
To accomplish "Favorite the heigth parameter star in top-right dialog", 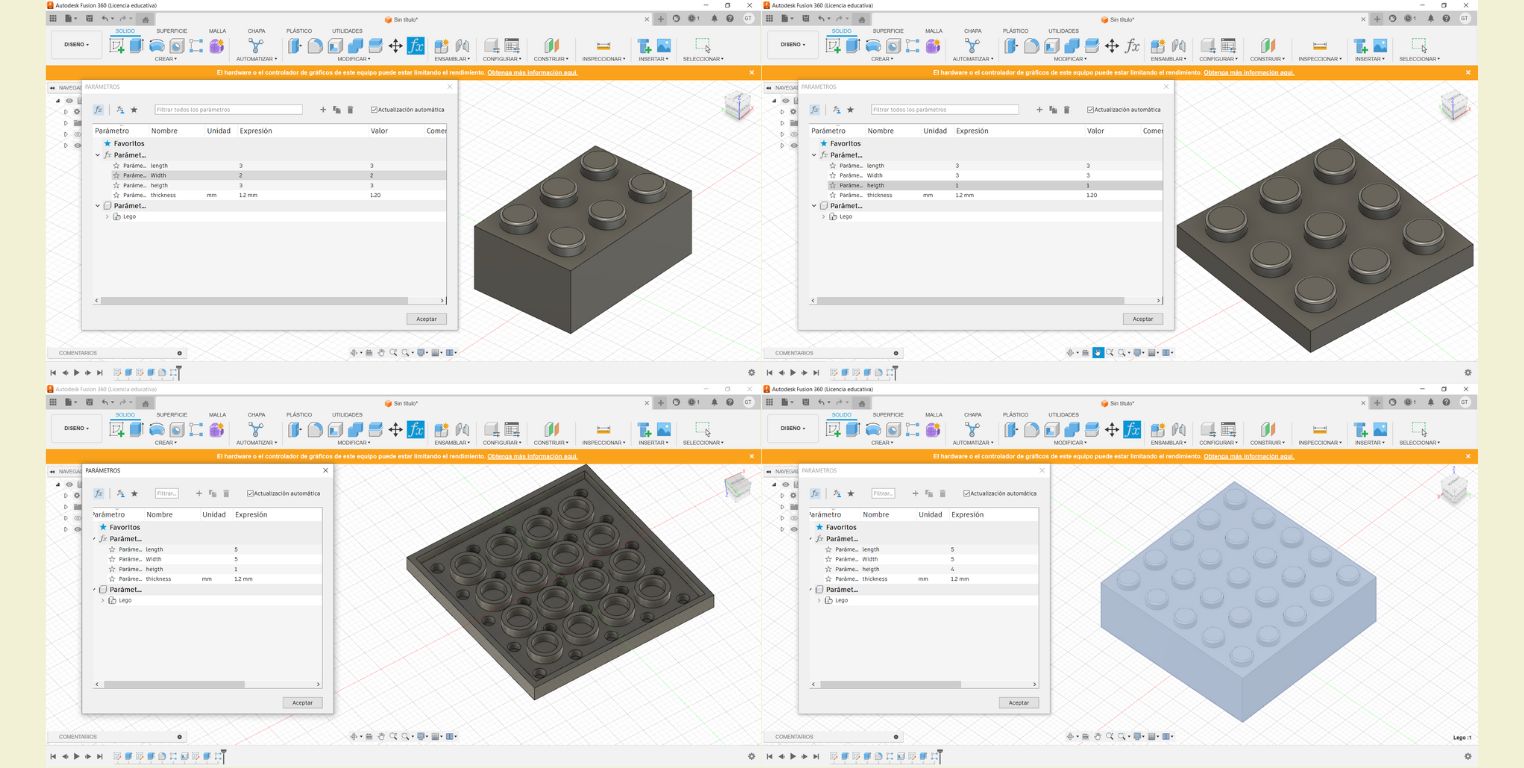I will (832, 185).
